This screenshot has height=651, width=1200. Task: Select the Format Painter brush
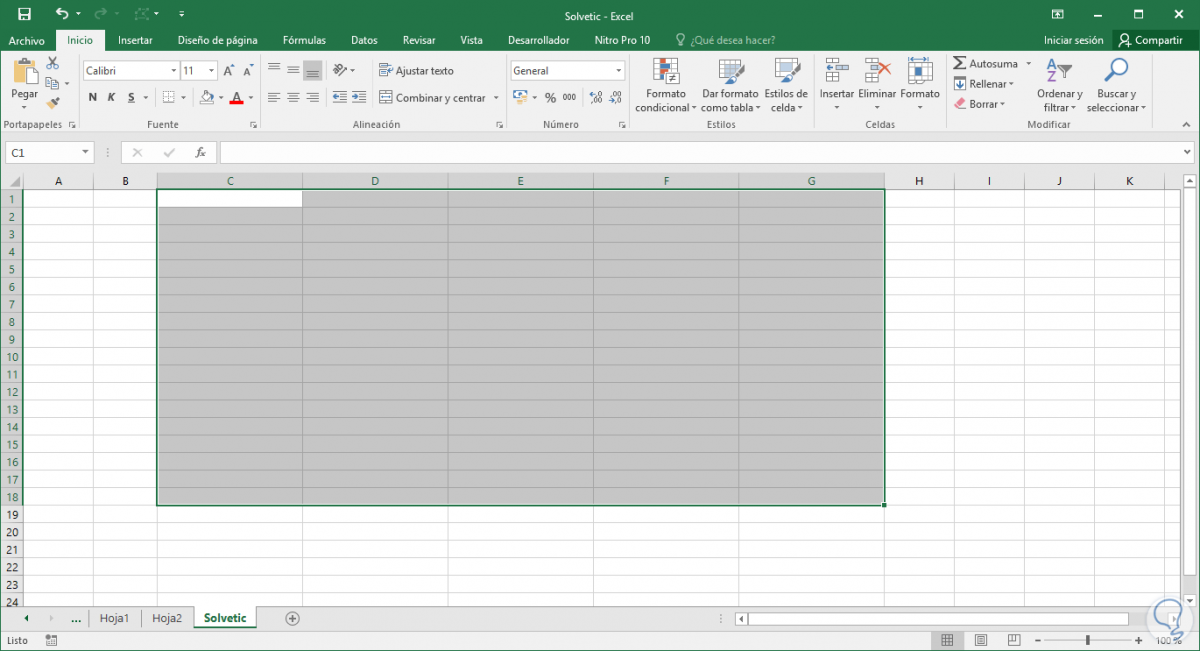coord(53,102)
